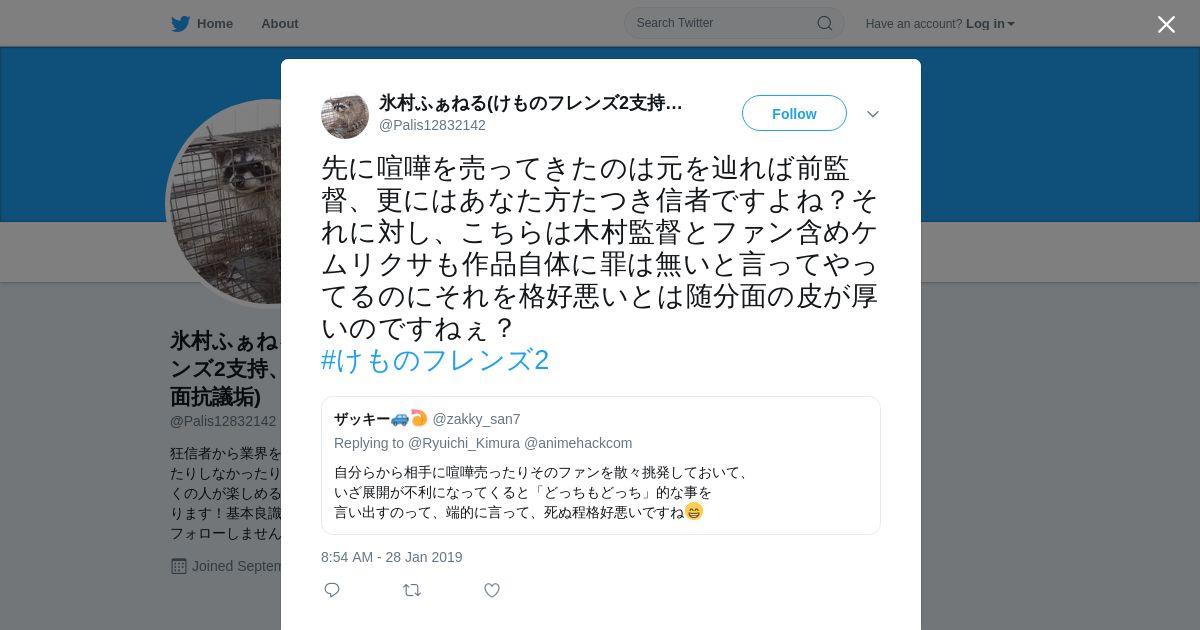Click the reply speech bubble icon
The image size is (1200, 630).
coord(332,590)
